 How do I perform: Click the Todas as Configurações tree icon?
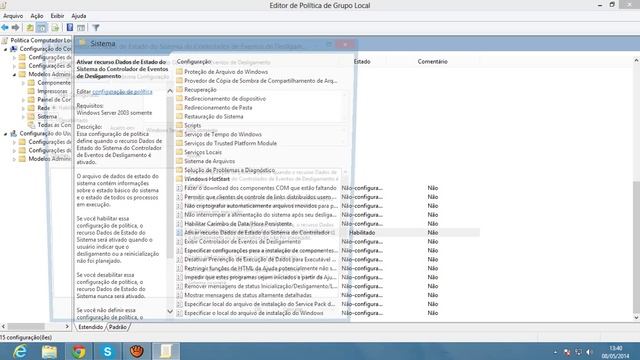point(31,125)
